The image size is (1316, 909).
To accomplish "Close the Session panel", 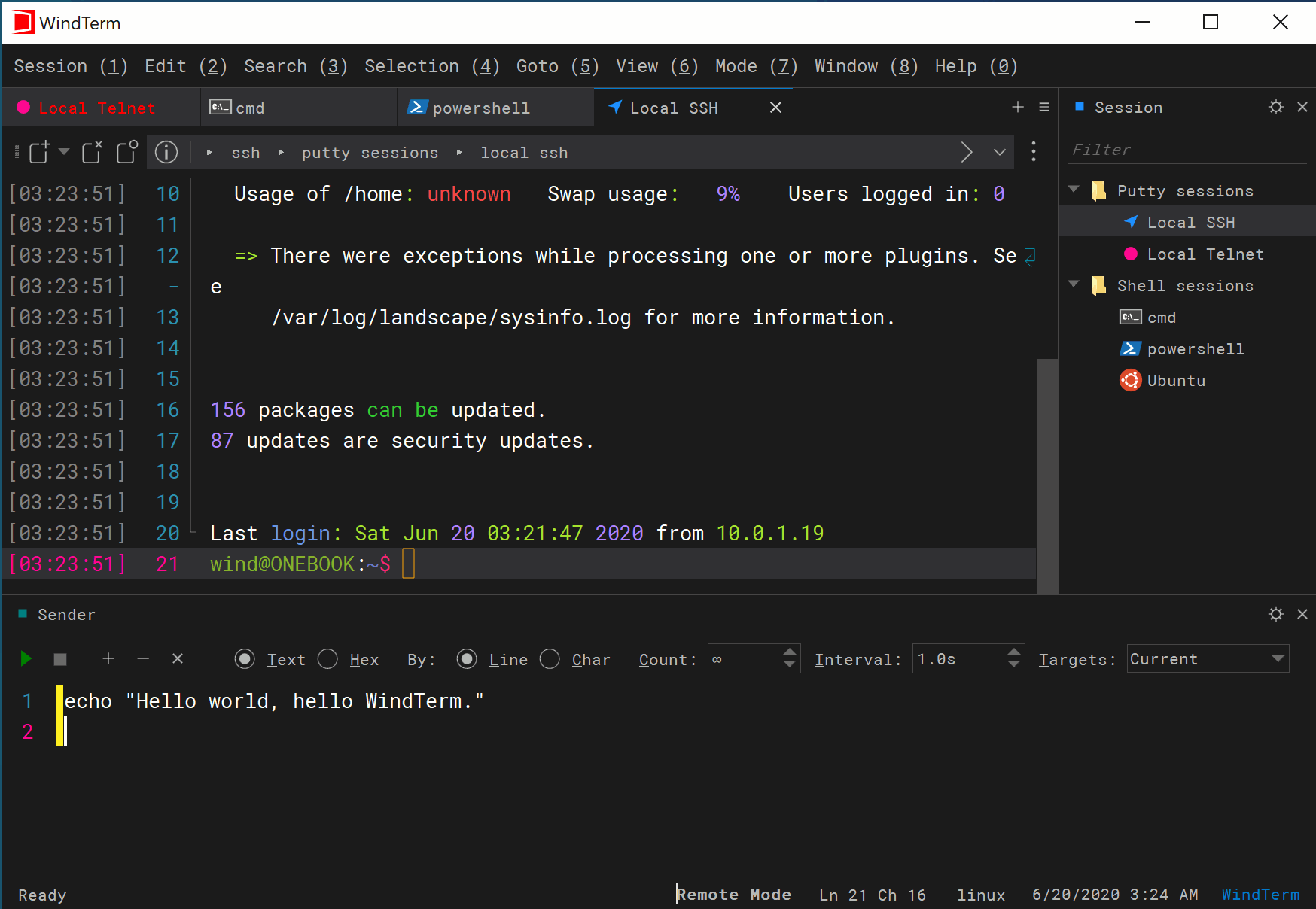I will click(x=1302, y=107).
